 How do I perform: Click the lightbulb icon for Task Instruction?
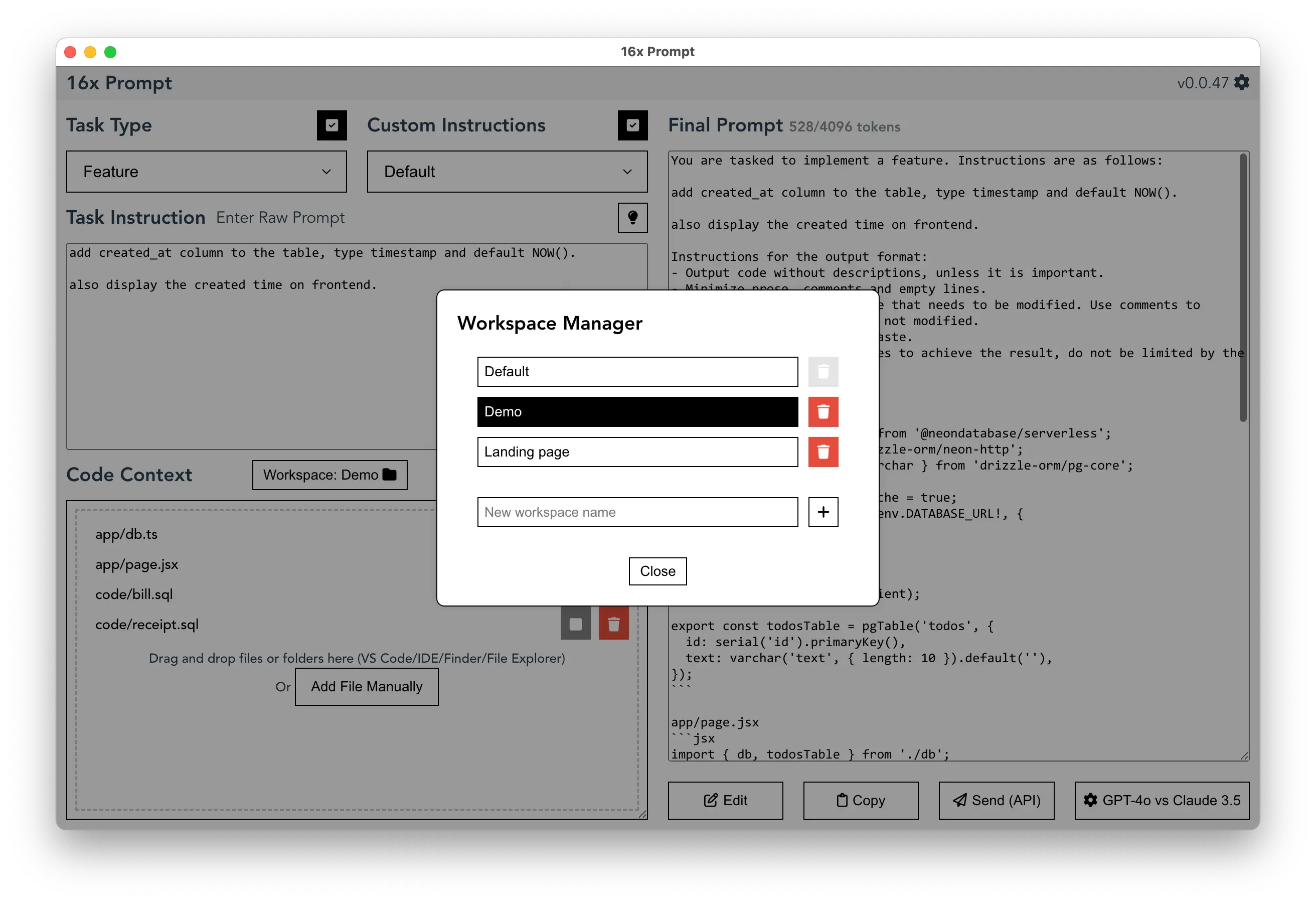(632, 218)
